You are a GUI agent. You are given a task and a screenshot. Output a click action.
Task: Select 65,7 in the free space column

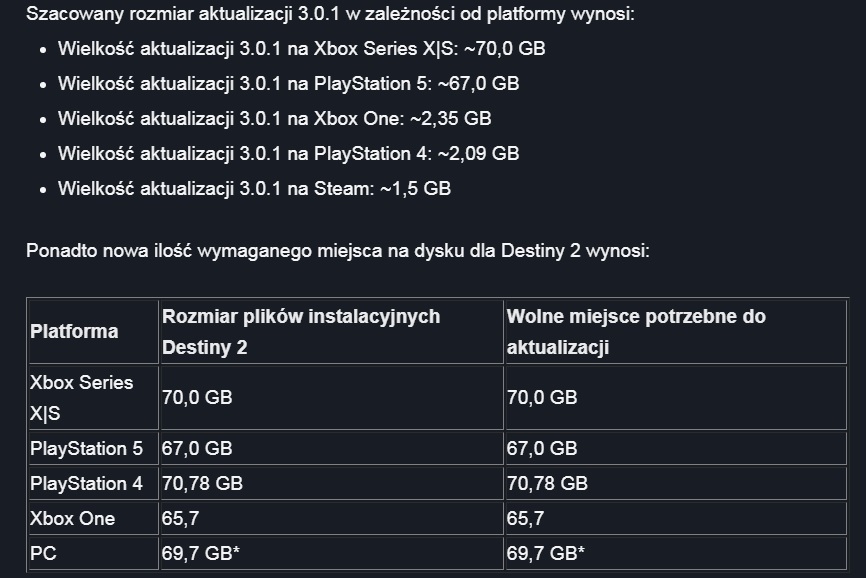point(525,518)
